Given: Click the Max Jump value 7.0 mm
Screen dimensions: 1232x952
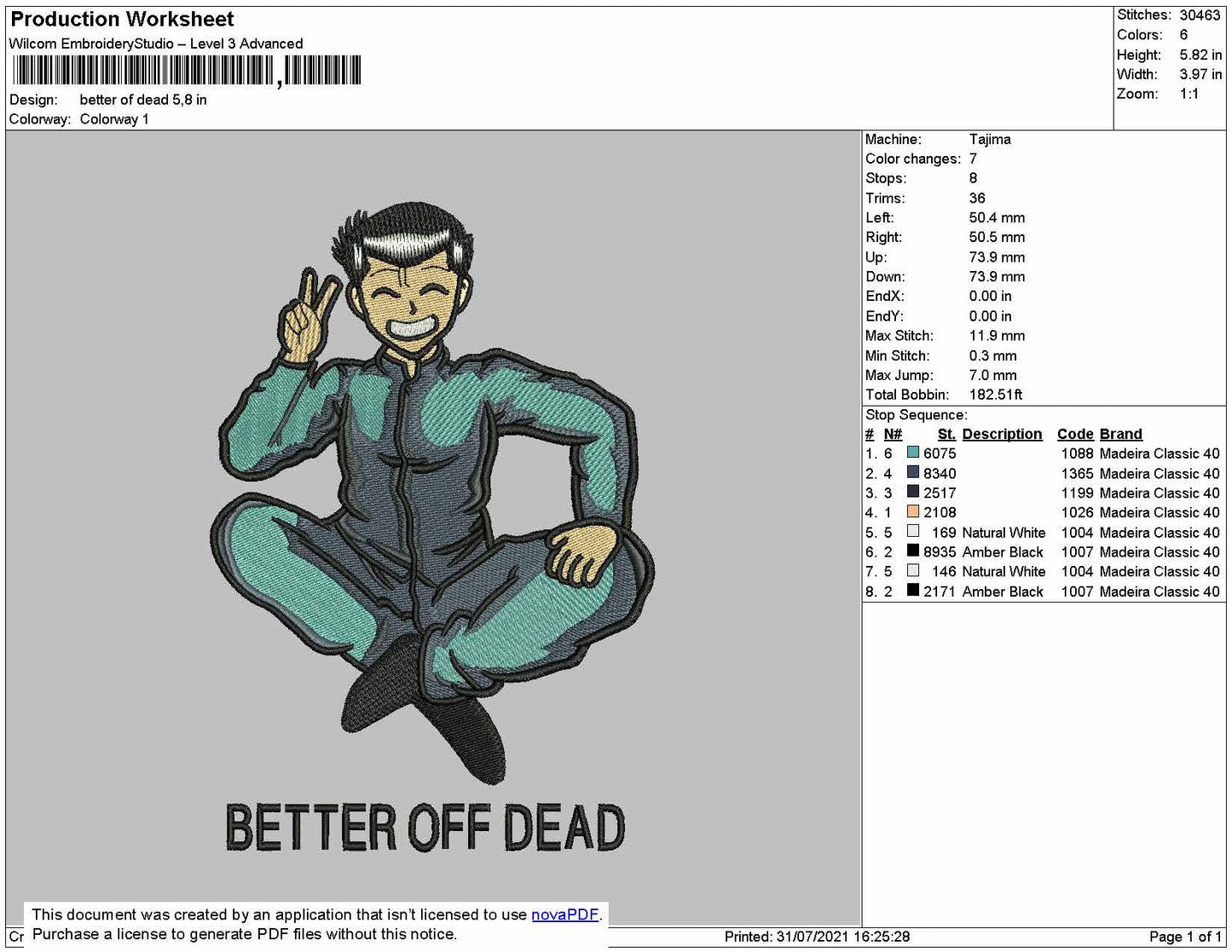Looking at the screenshot, I should click(x=992, y=375).
